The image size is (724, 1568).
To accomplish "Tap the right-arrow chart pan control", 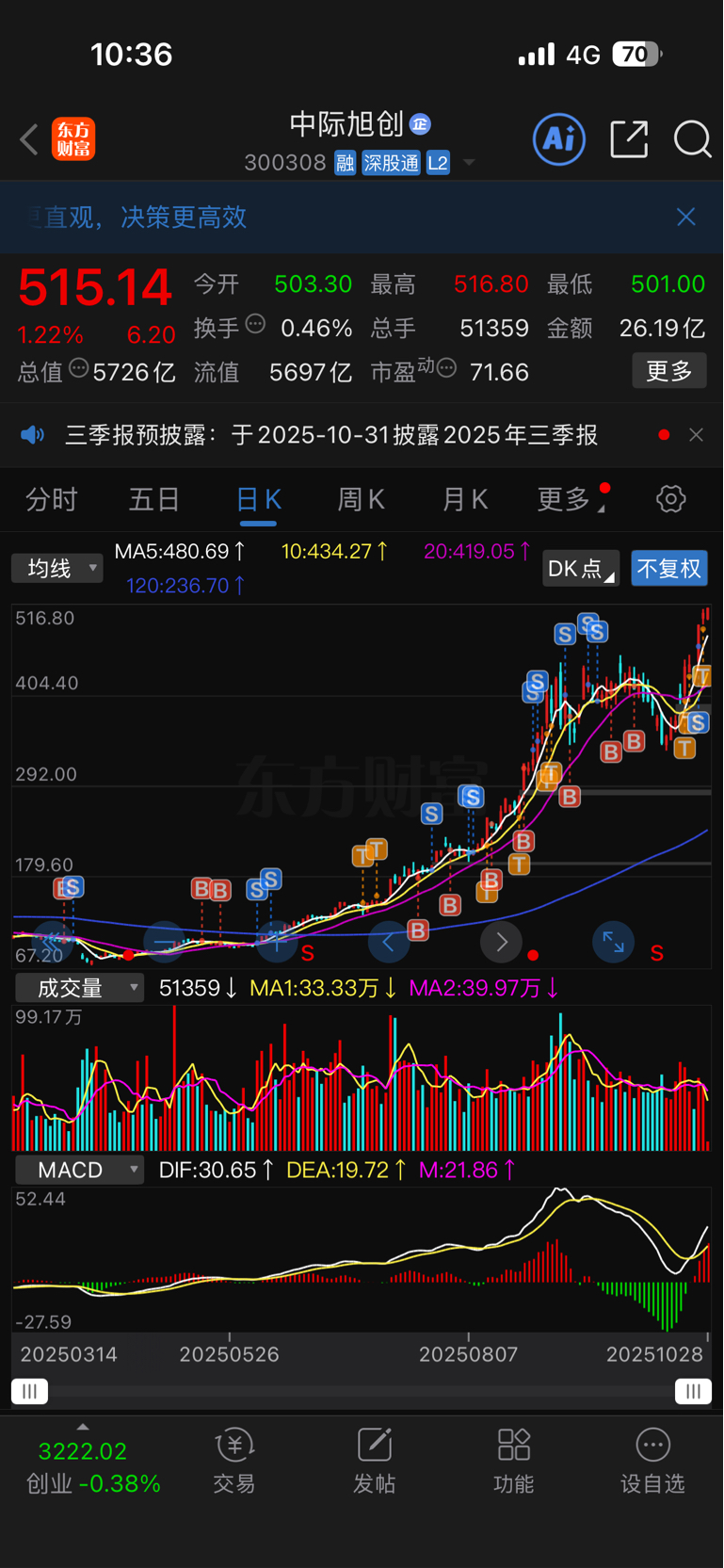I will 501,942.
